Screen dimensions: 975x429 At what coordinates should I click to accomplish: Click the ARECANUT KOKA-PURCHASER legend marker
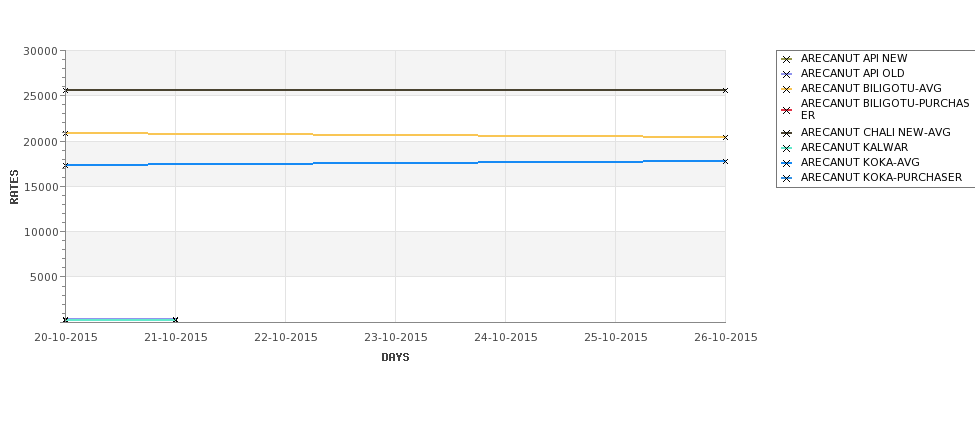coord(786,178)
